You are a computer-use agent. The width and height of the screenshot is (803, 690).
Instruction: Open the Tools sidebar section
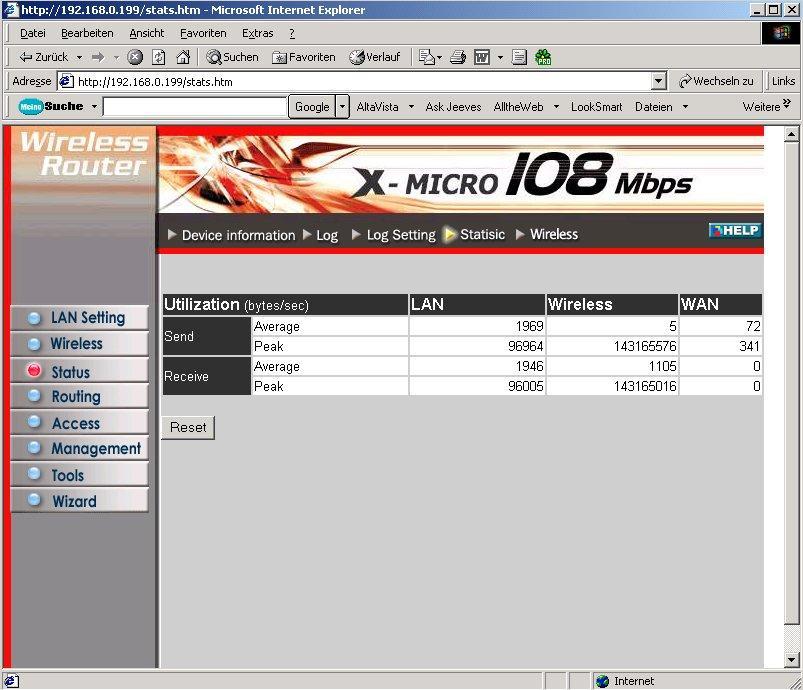(79, 475)
